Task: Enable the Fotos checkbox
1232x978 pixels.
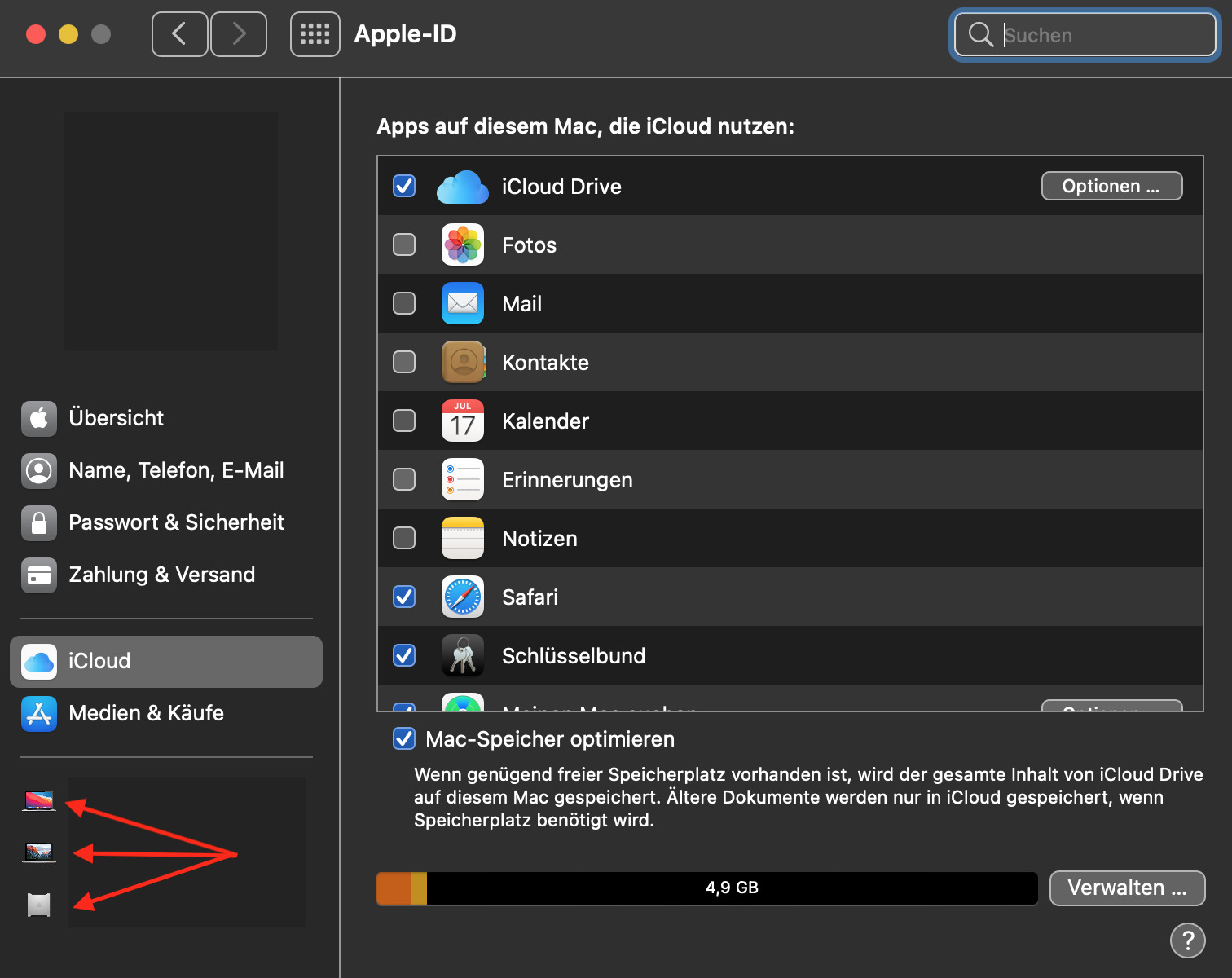Action: tap(404, 244)
